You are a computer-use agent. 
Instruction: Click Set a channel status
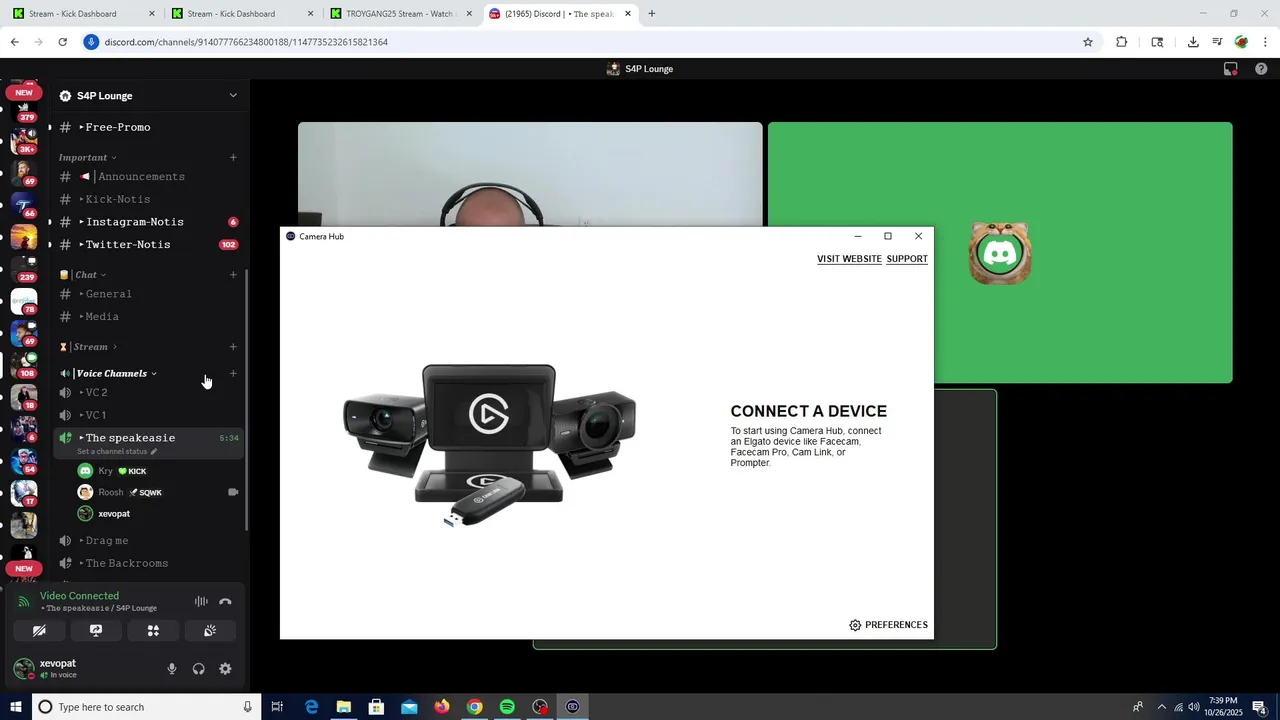pyautogui.click(x=117, y=451)
